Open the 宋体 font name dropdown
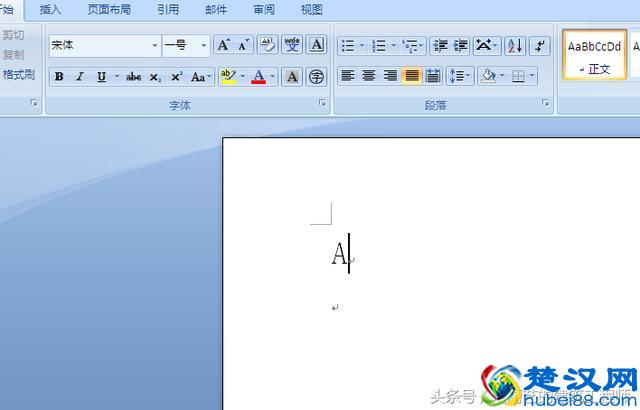Image resolution: width=640 pixels, height=410 pixels. pos(155,45)
